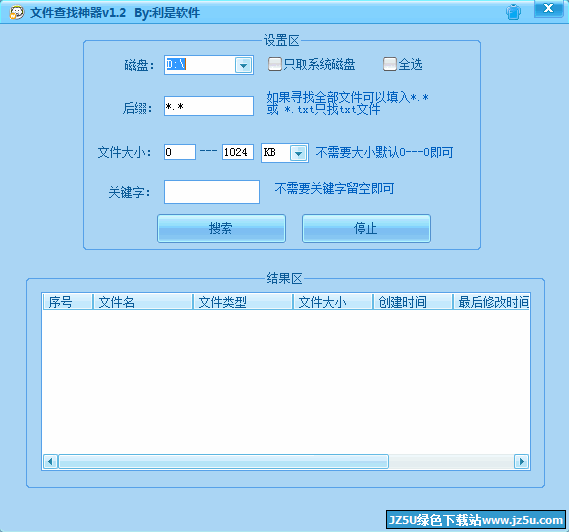Close the 文件查找神器 window
This screenshot has height=532, width=569.
(x=549, y=9)
